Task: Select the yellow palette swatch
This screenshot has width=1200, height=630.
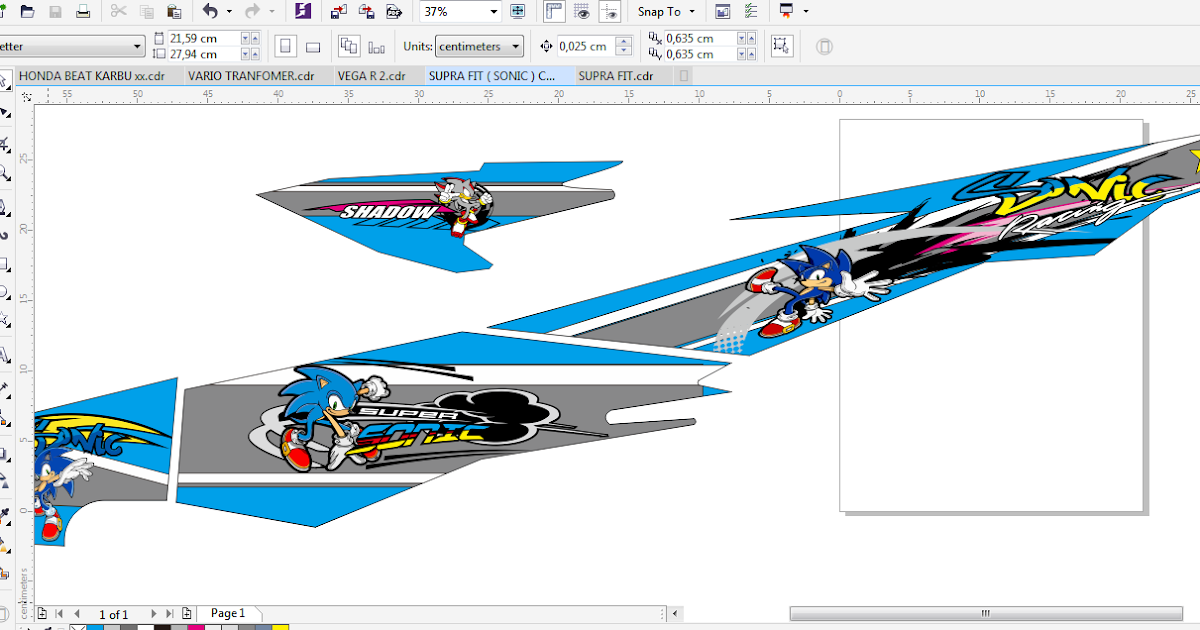Action: [x=281, y=627]
